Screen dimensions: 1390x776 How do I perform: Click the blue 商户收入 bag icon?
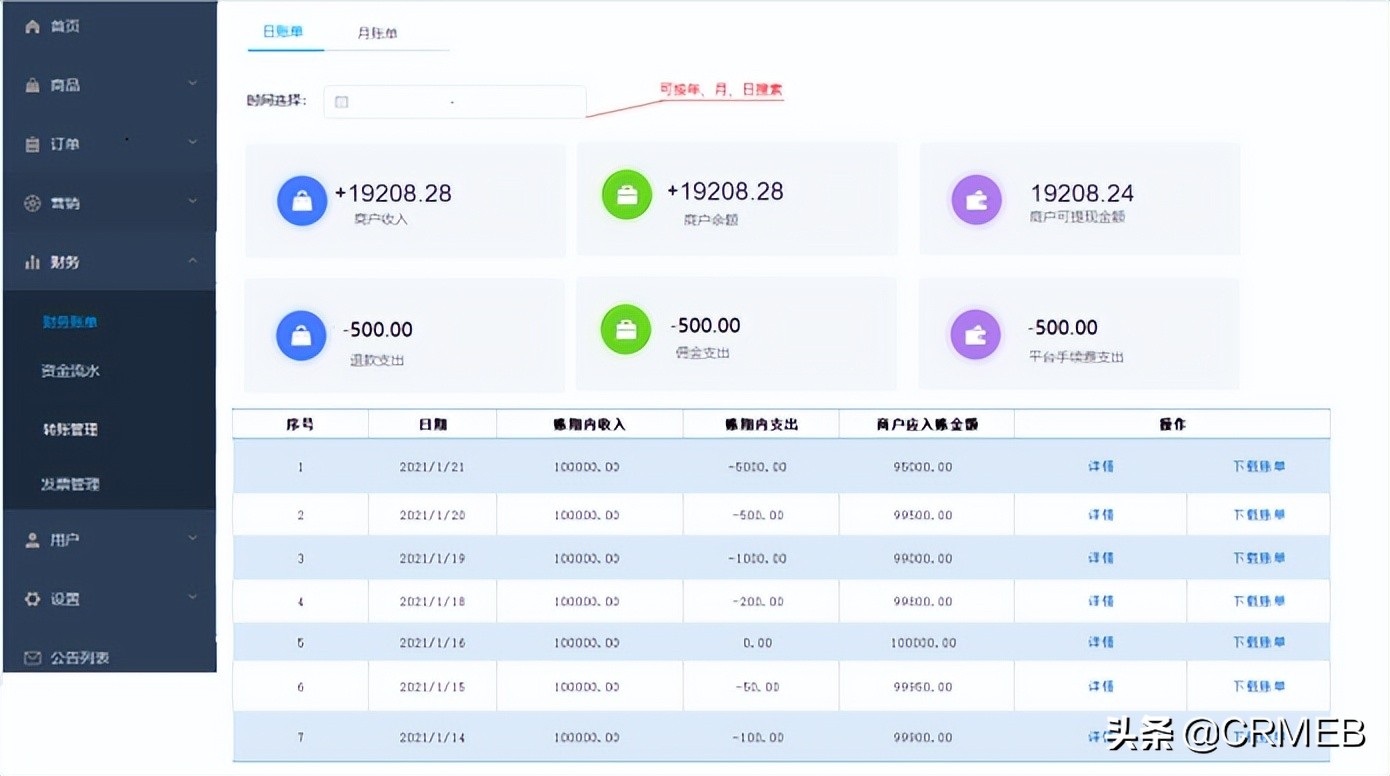[x=301, y=199]
